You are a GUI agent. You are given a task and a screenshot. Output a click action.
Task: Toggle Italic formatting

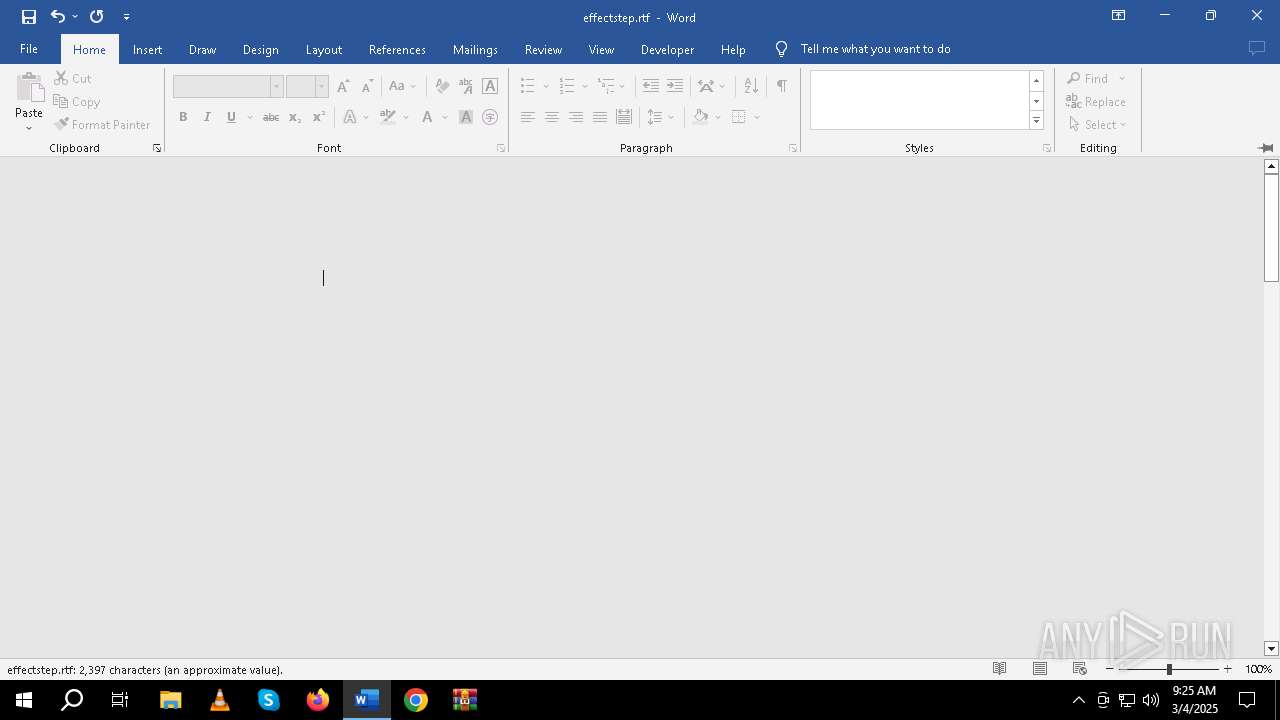[x=207, y=117]
